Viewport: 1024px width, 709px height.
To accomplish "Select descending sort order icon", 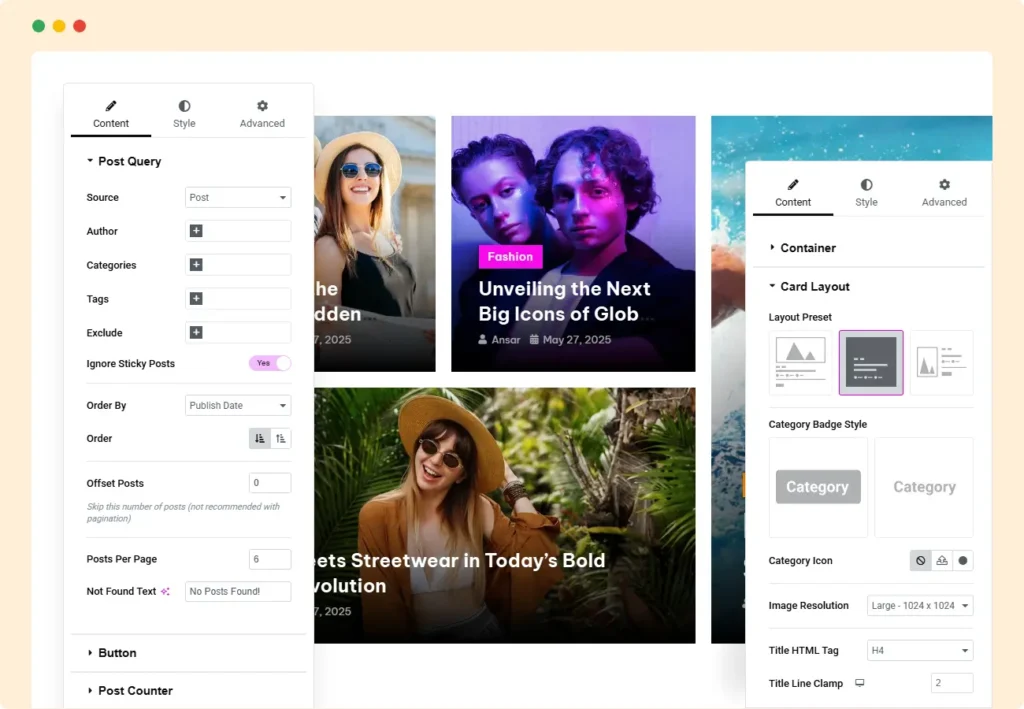I will point(260,438).
